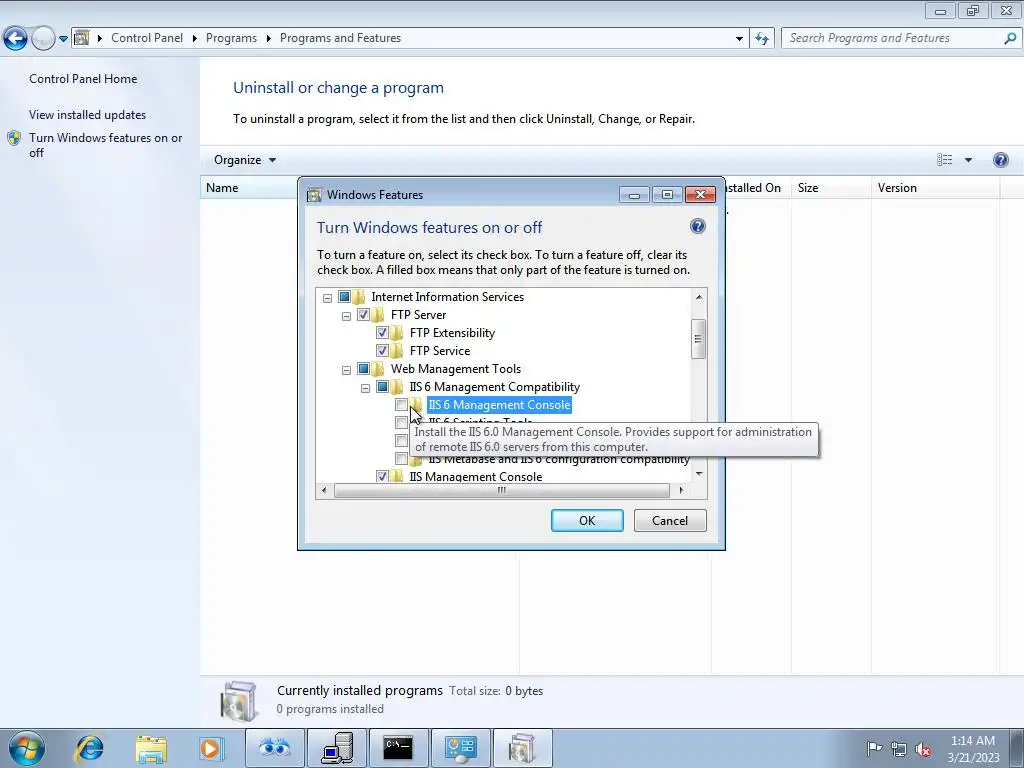Open the address bar history dropdown
Image resolution: width=1024 pixels, height=768 pixels.
739,38
